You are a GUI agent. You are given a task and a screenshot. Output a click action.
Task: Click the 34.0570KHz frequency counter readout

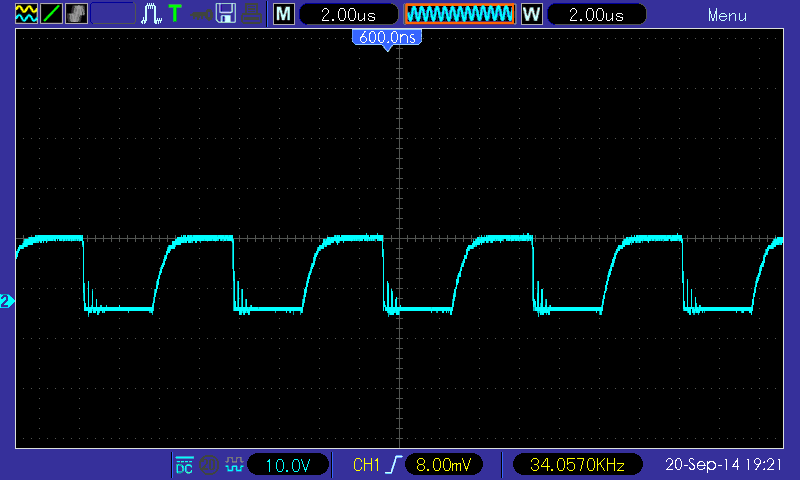(577, 465)
